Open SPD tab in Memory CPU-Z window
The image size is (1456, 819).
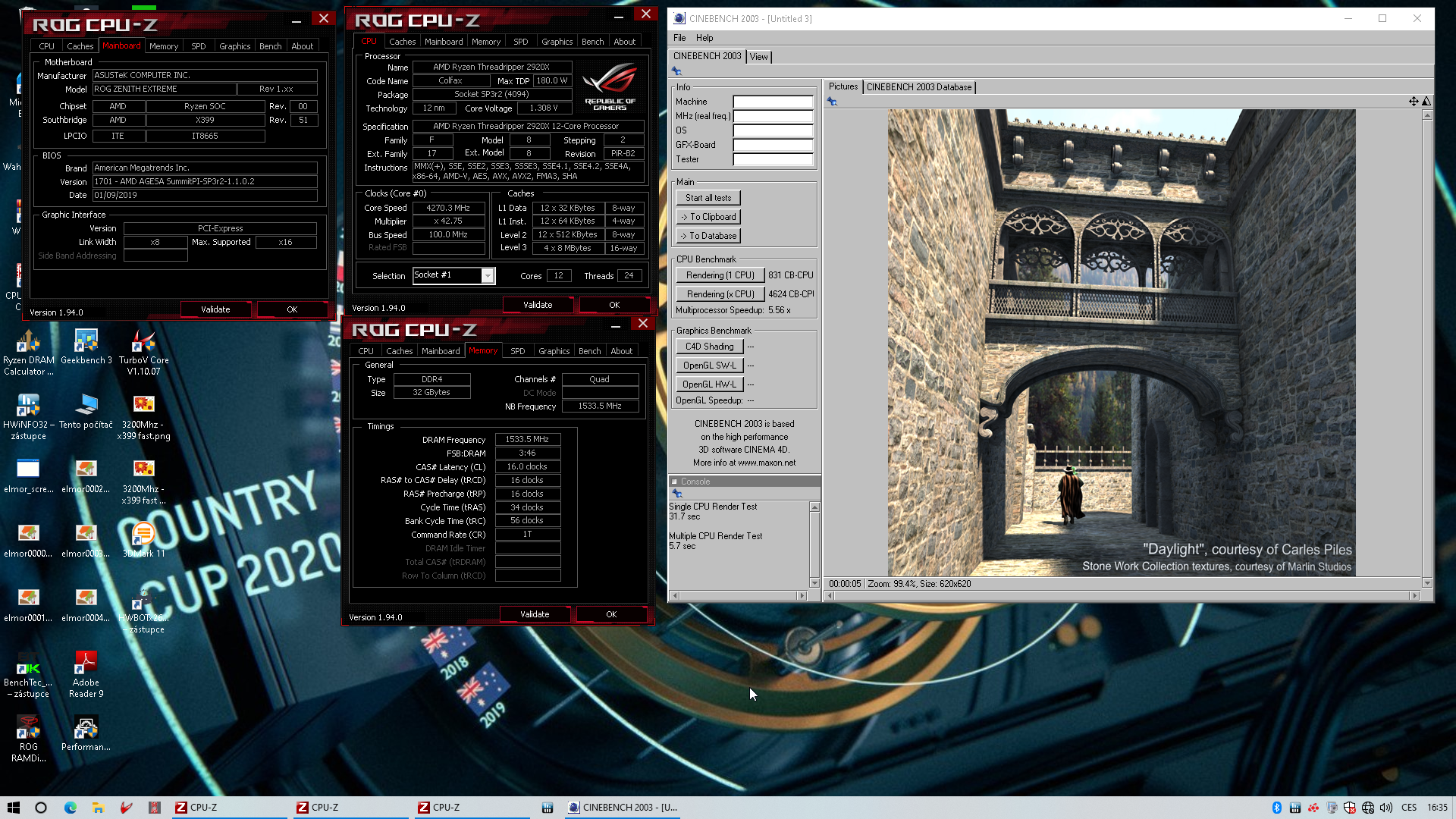(x=518, y=351)
